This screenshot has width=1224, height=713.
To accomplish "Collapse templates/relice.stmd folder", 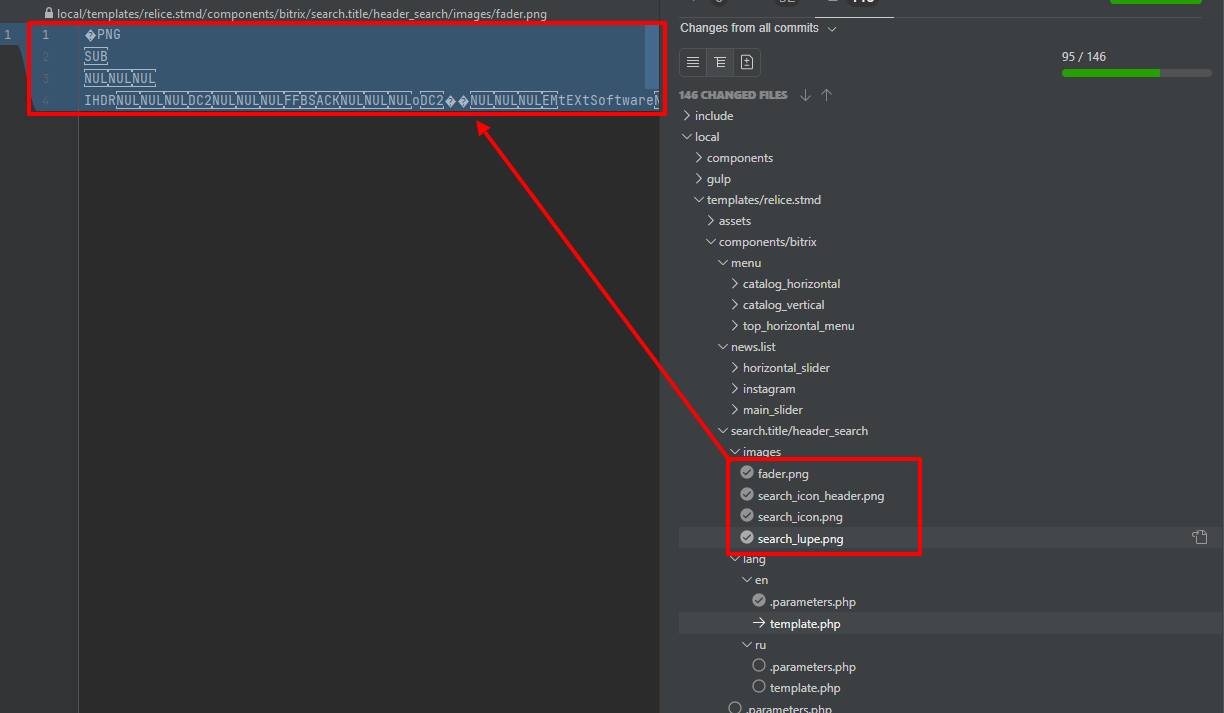I will pyautogui.click(x=698, y=200).
